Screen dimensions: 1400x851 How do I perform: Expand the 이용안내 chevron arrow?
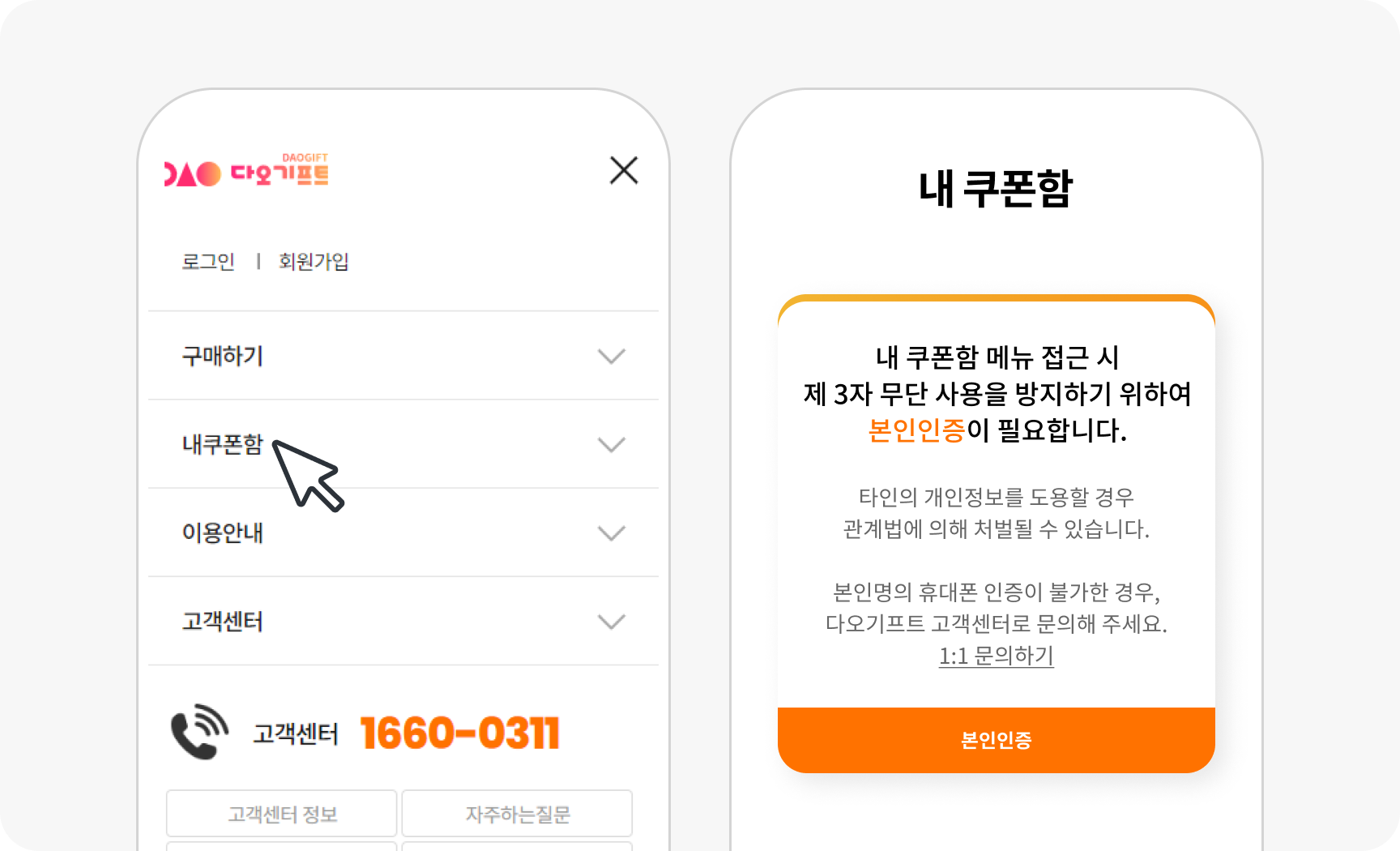[611, 533]
